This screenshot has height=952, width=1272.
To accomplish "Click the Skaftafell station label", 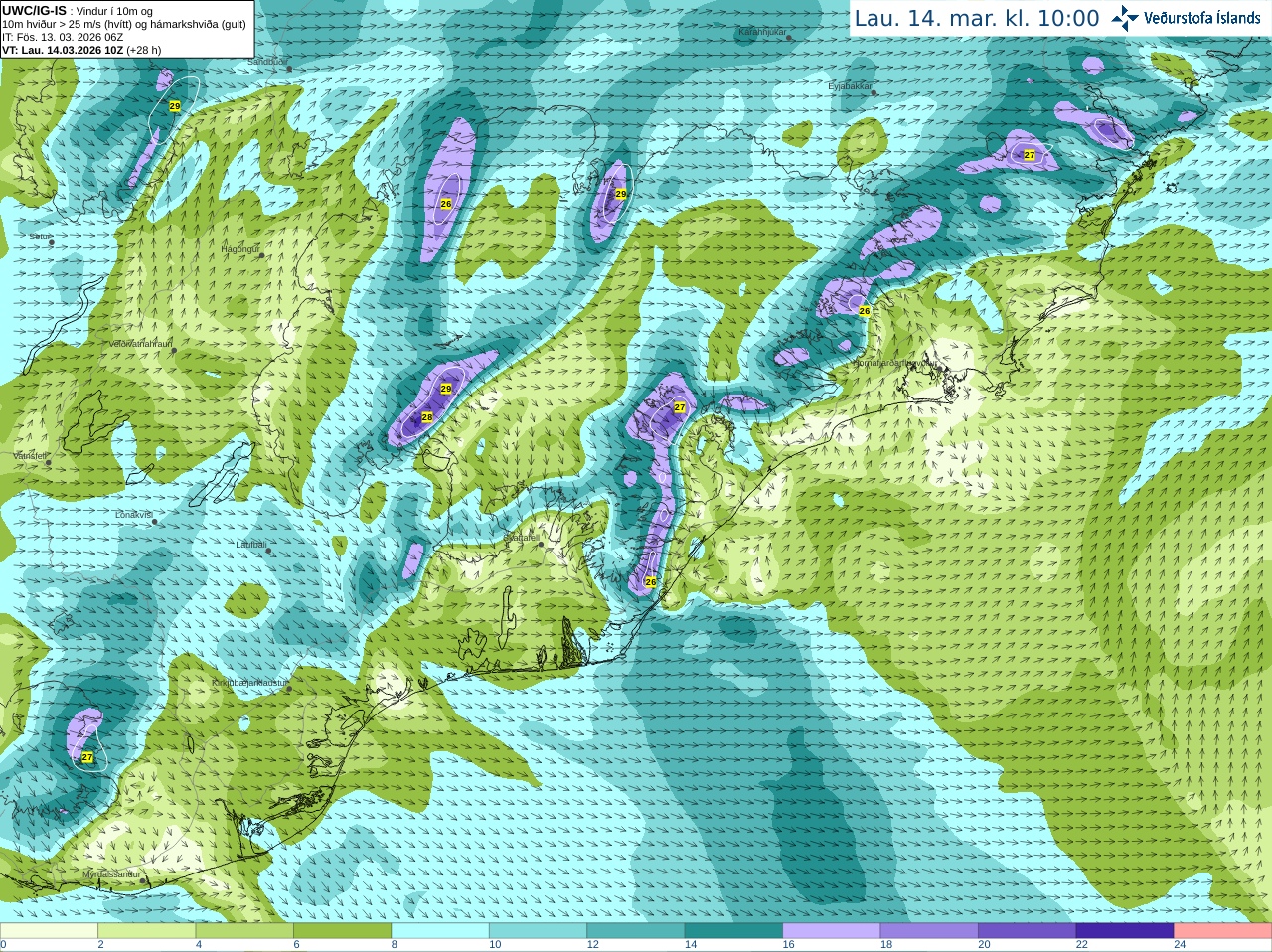I will [x=520, y=537].
